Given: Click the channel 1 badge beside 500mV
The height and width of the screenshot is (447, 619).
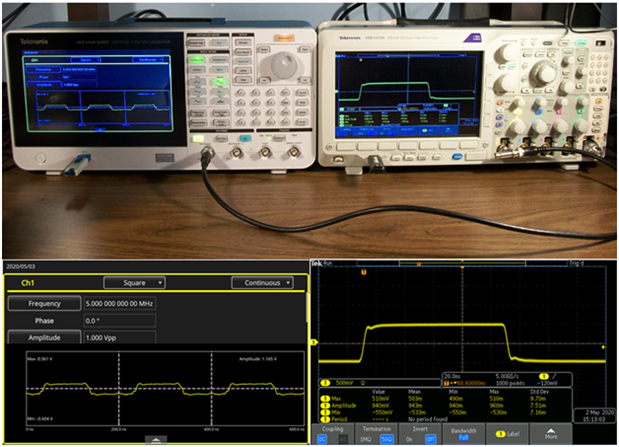Looking at the screenshot, I should coord(325,383).
